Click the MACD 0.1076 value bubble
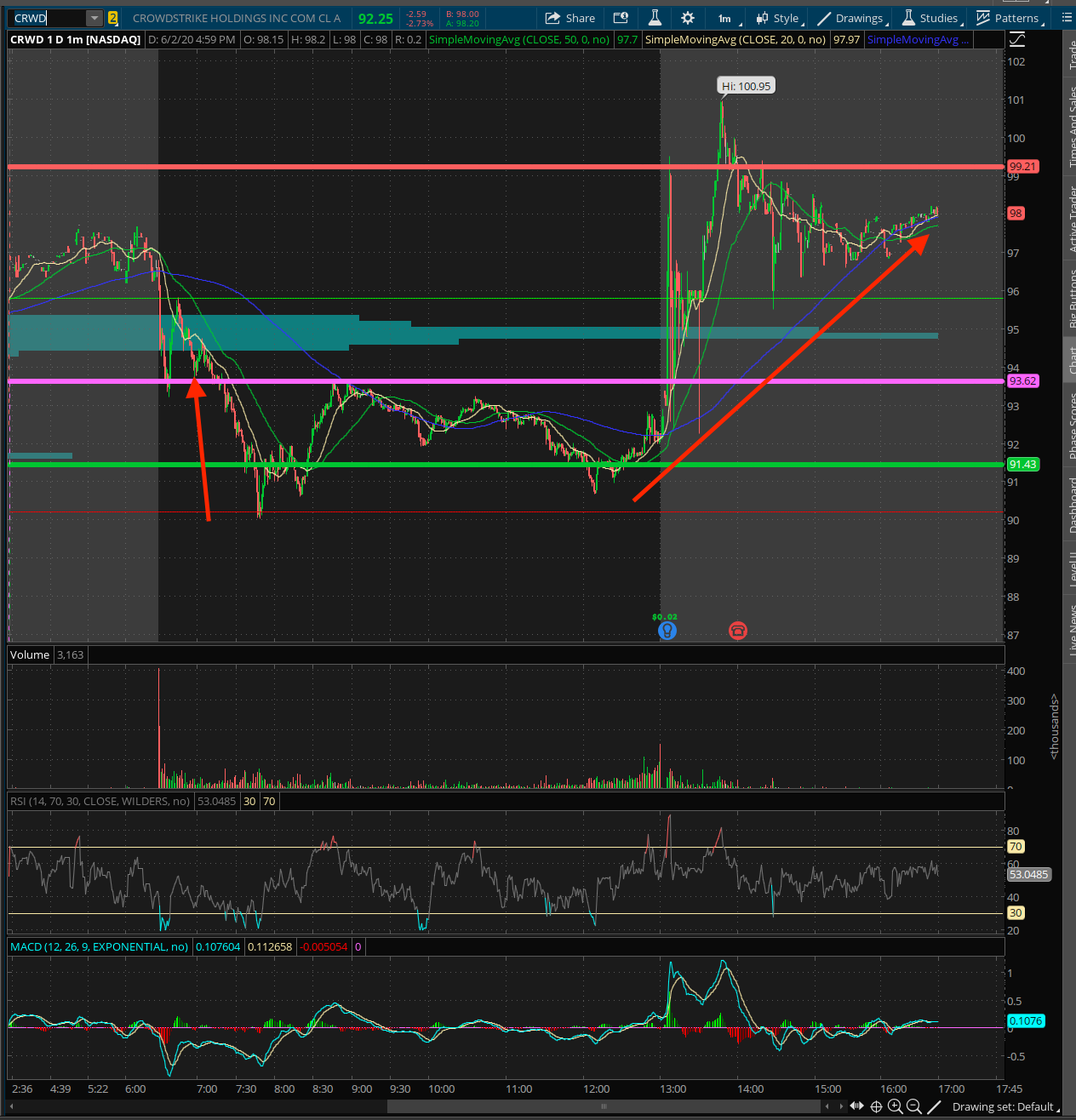This screenshot has height=1120, width=1076. click(x=1025, y=1020)
